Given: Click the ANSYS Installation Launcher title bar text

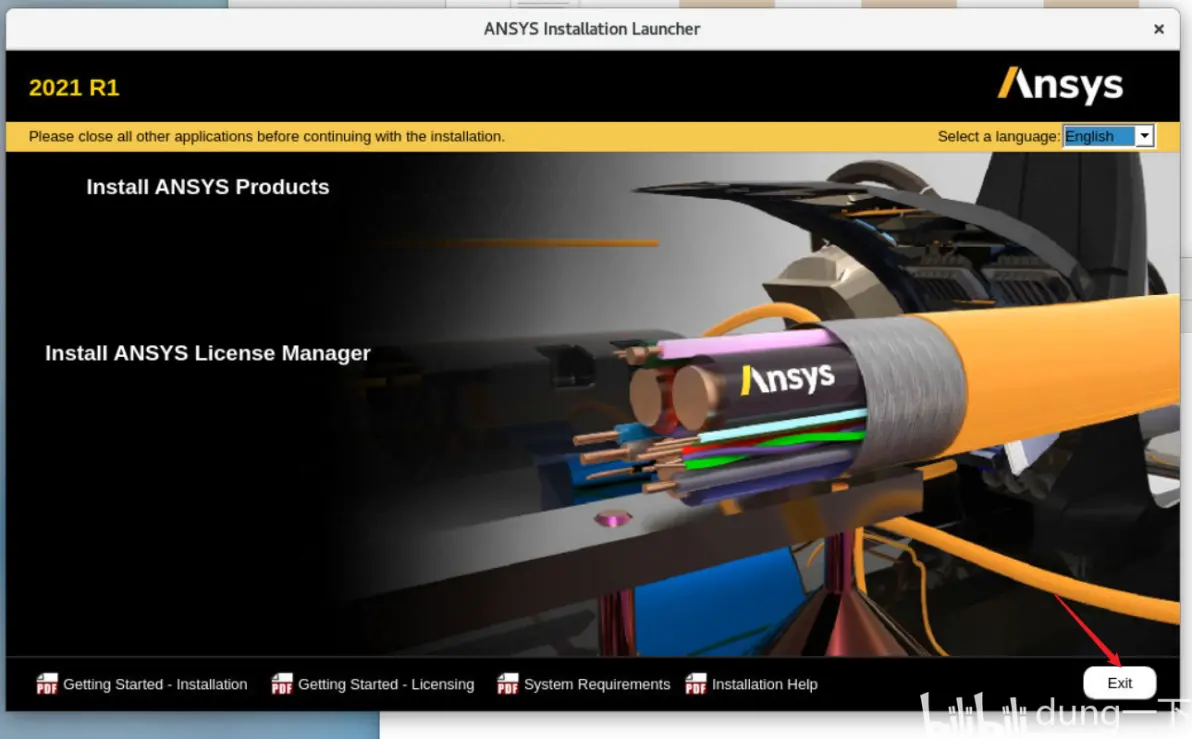Looking at the screenshot, I should (592, 29).
